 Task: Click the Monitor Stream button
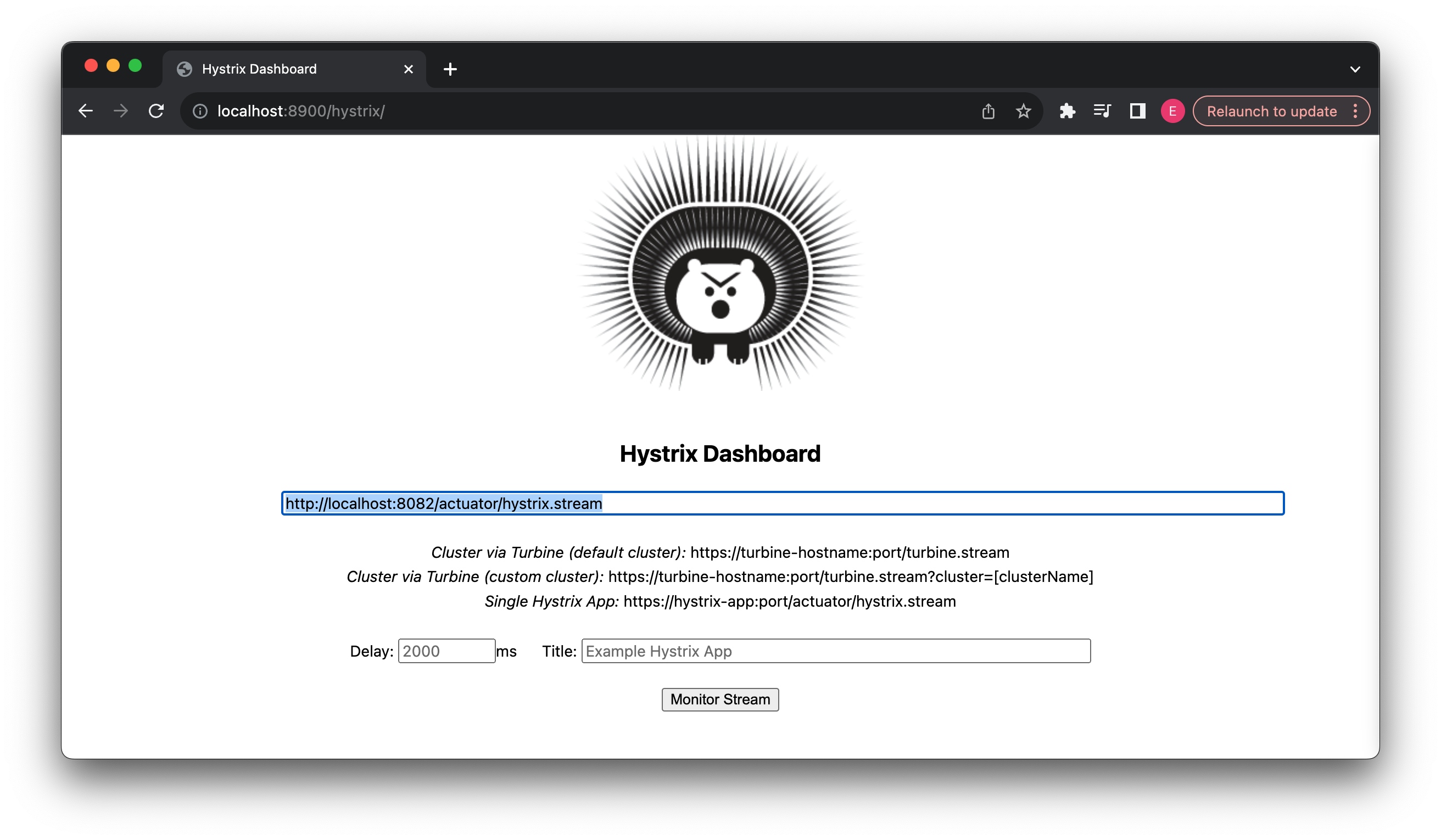pos(720,699)
